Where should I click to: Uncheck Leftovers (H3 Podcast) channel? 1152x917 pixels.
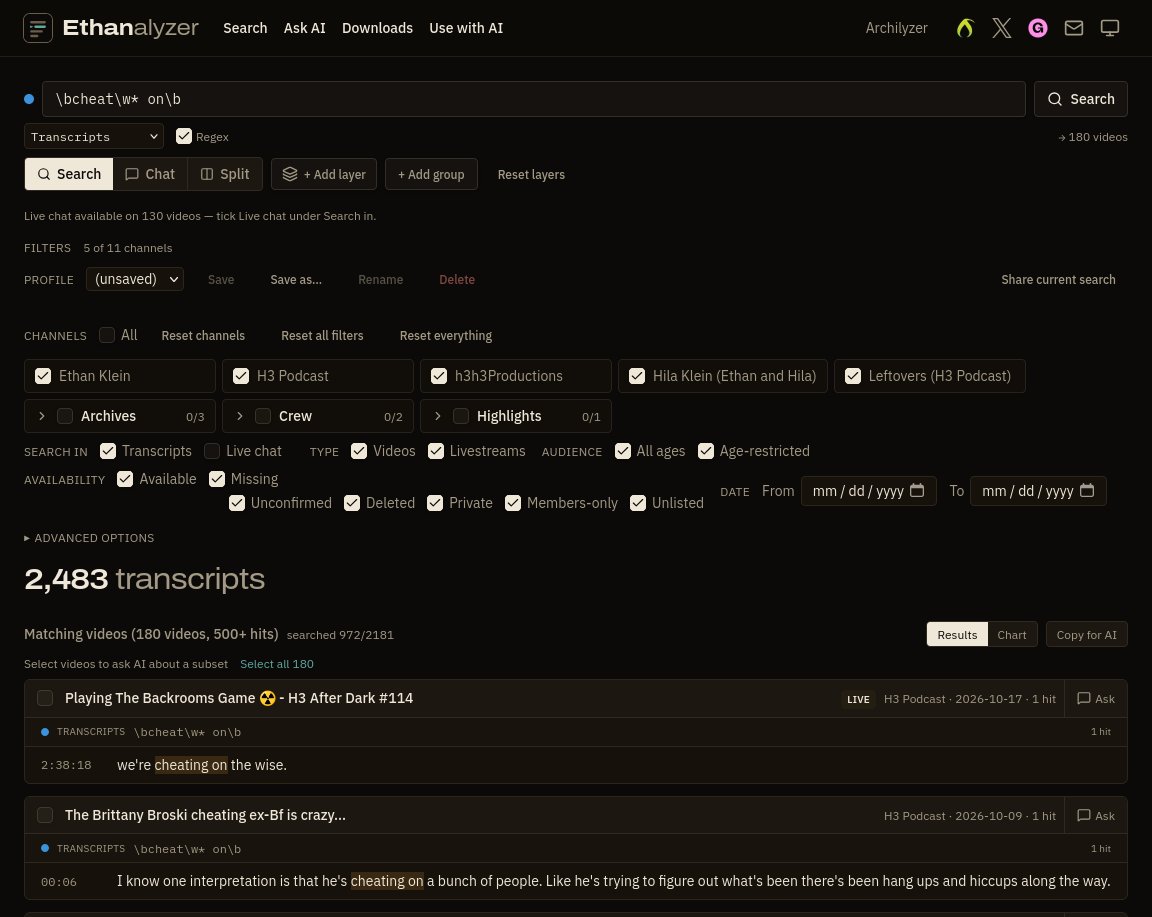853,376
